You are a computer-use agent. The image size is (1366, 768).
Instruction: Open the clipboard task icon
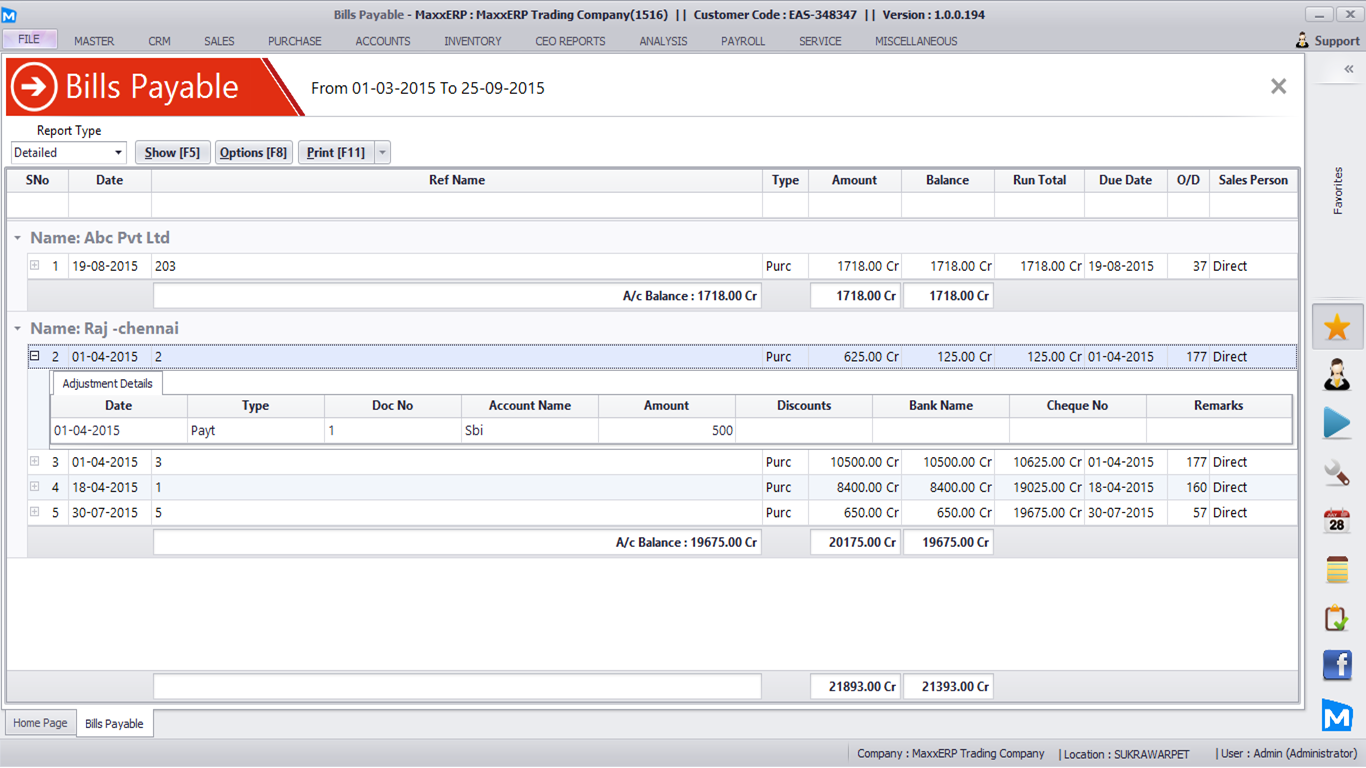[1337, 618]
